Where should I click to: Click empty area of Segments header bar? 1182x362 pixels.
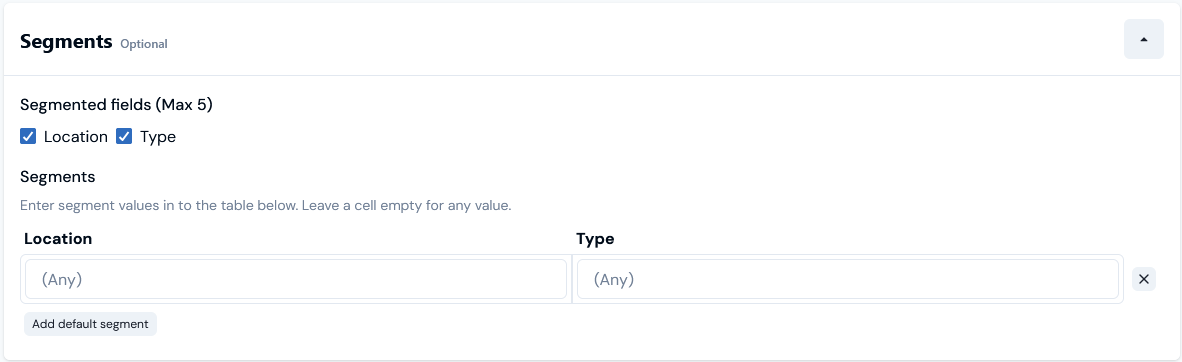point(641,40)
